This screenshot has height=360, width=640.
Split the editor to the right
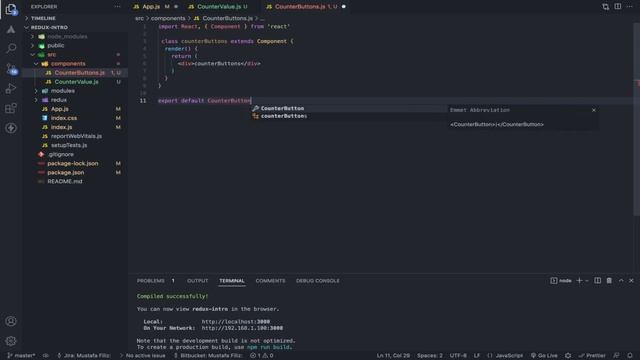pos(618,7)
